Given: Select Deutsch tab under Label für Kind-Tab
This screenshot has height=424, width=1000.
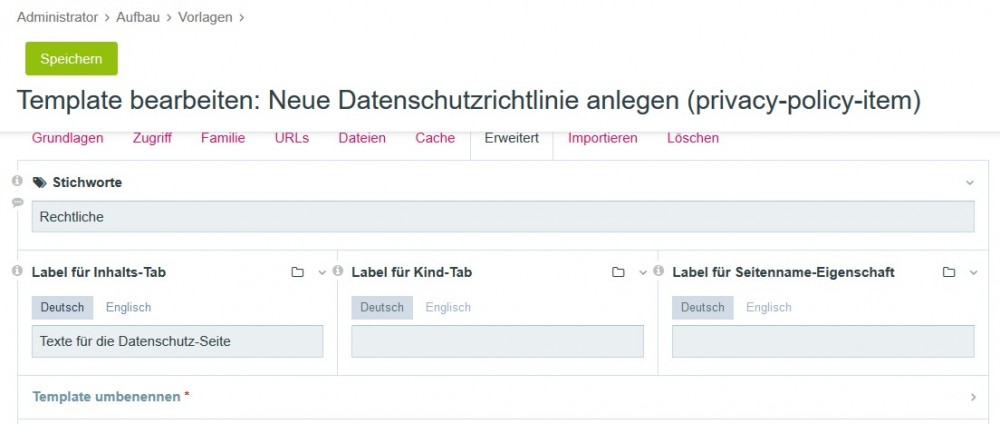Looking at the screenshot, I should tap(382, 307).
